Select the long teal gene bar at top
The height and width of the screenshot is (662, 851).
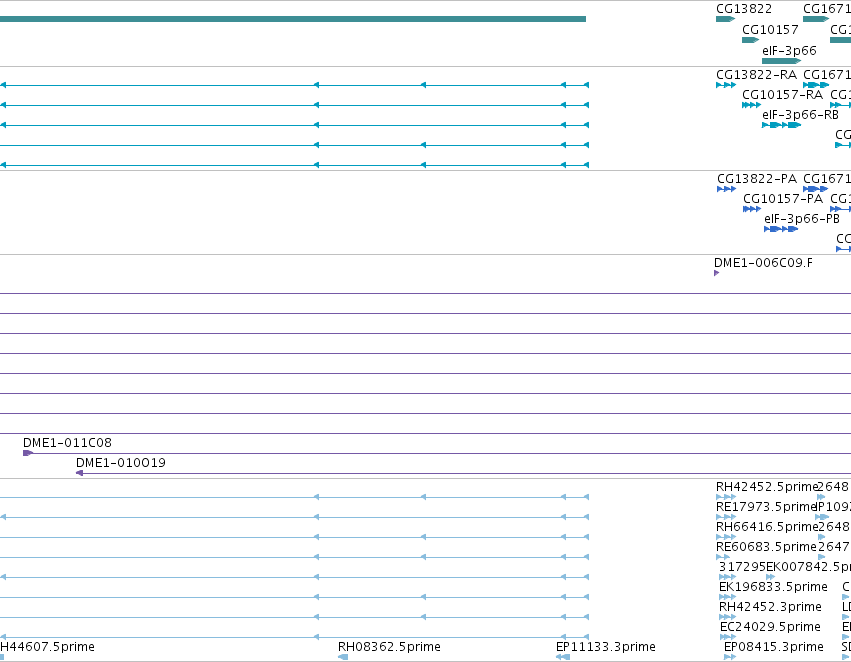[x=293, y=19]
